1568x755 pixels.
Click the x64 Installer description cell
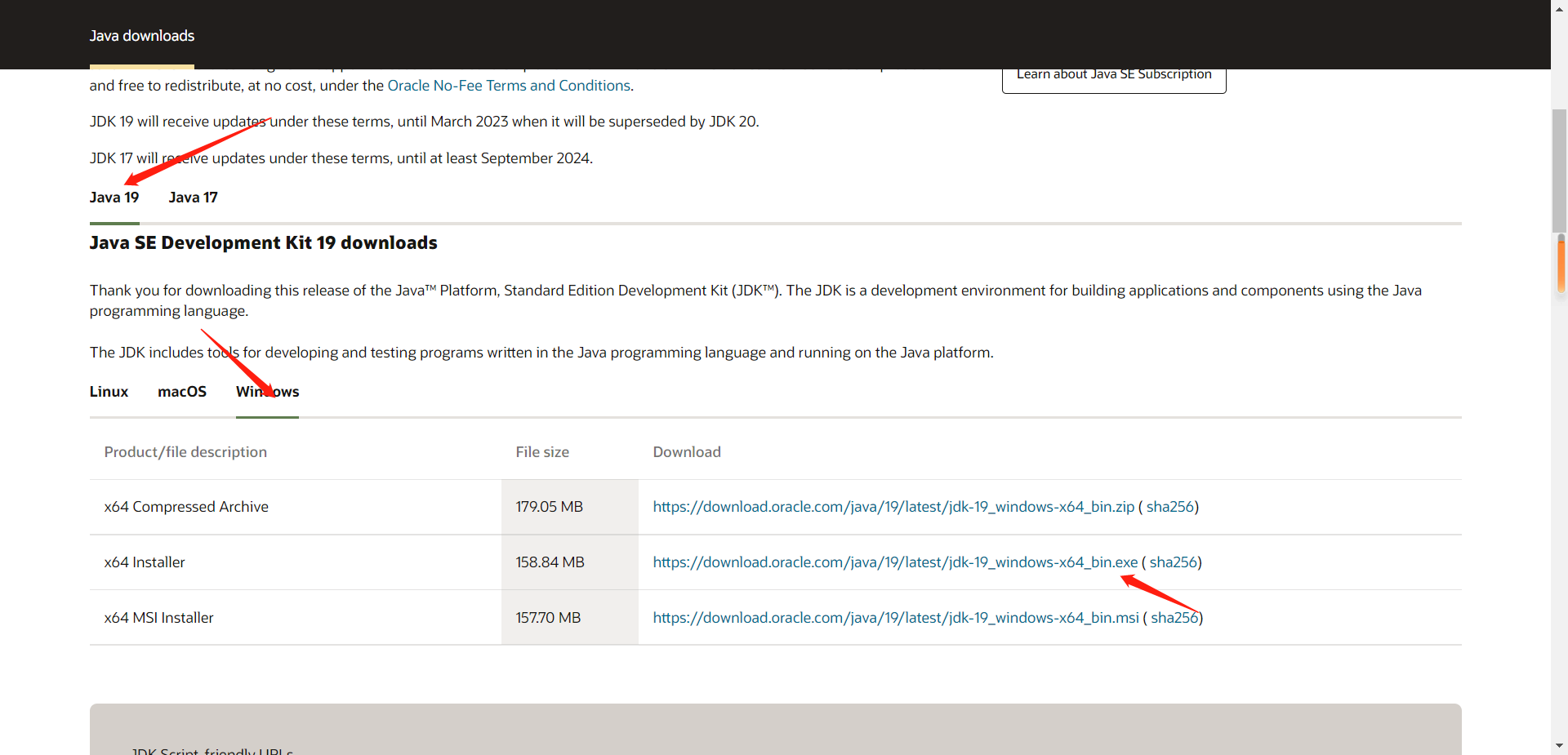(x=296, y=562)
